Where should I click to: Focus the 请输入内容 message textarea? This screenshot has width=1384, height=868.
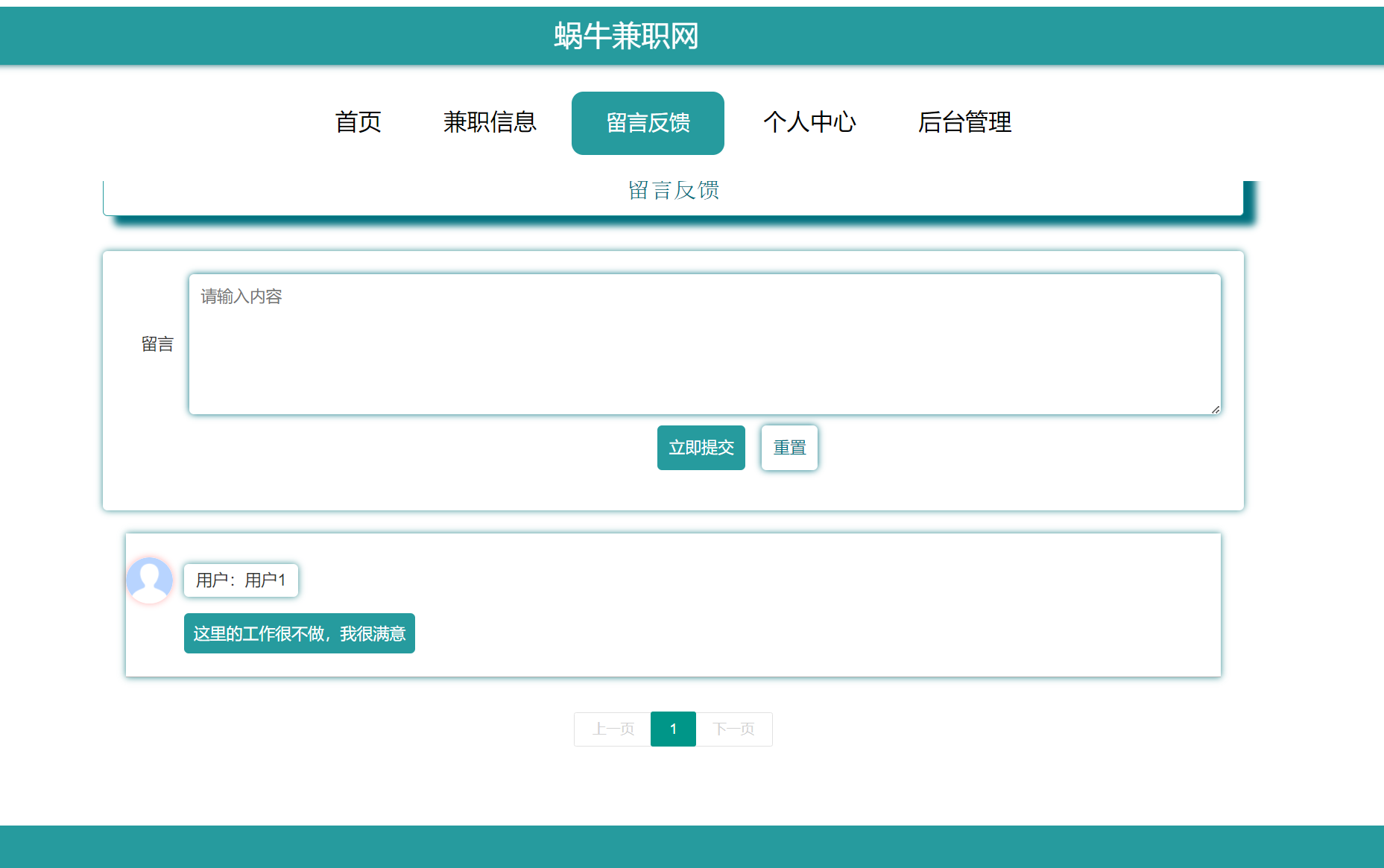pos(704,344)
